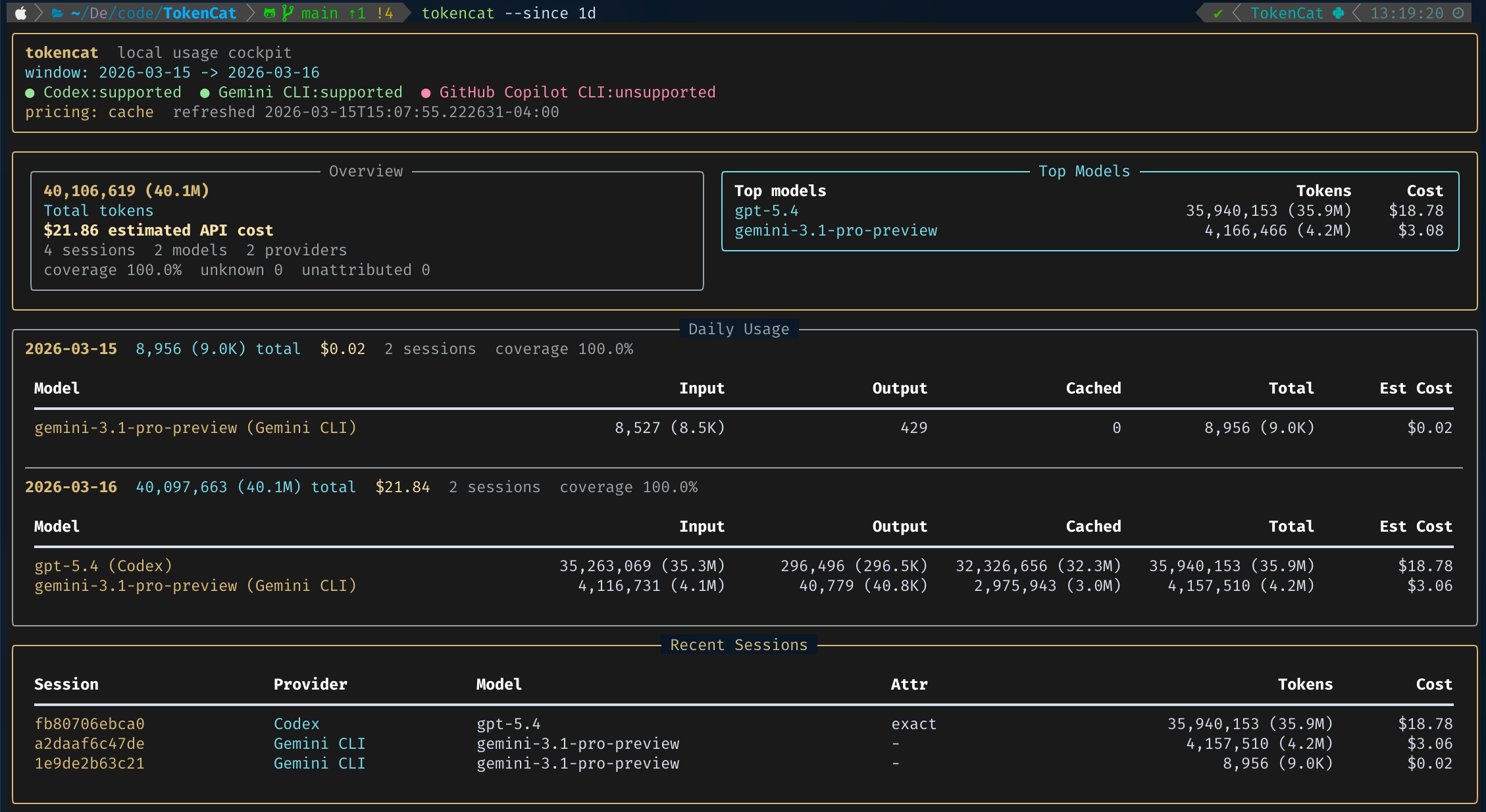The image size is (1486, 812).
Task: Click the 'refreshed 2026-03-15T15:07:55' timestamp
Action: coord(366,112)
